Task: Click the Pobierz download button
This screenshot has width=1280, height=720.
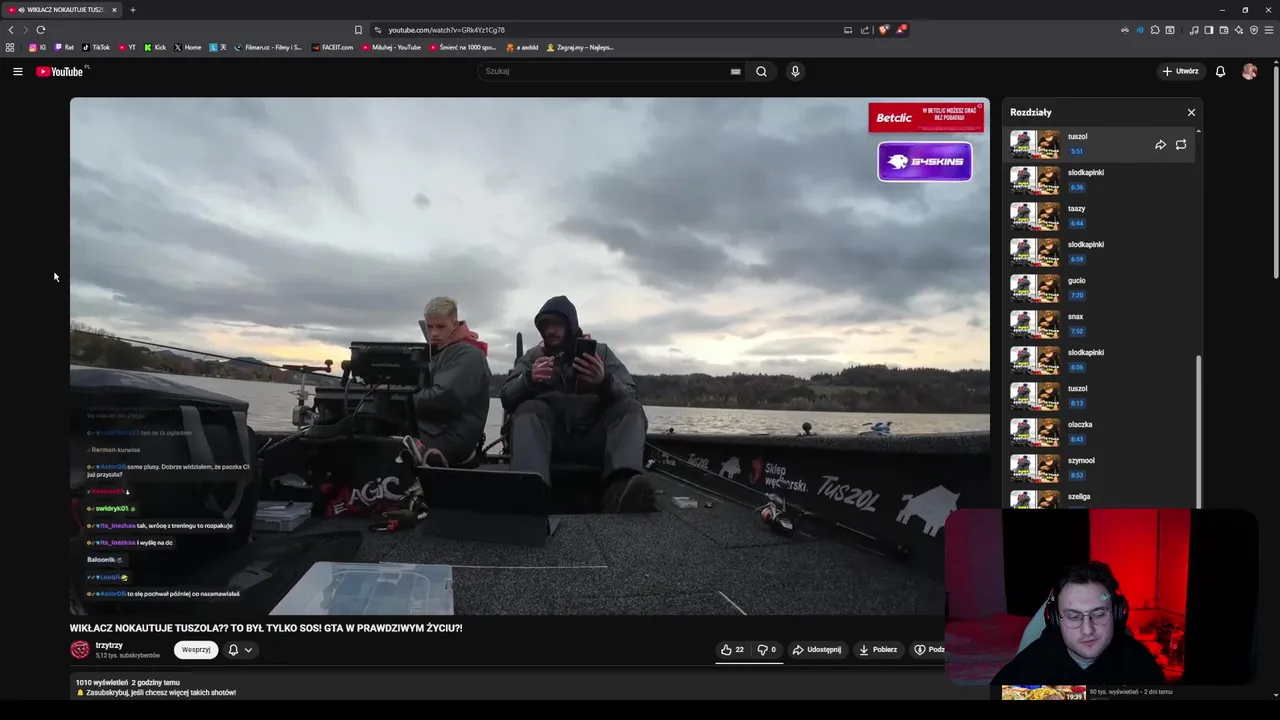Action: (878, 650)
